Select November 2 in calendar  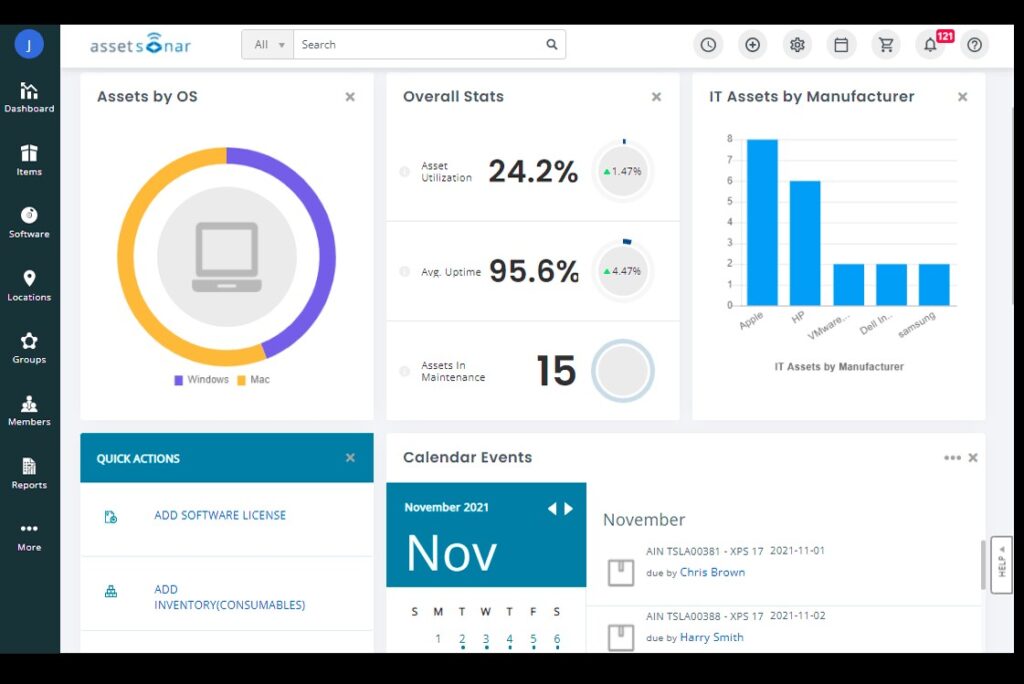point(462,639)
